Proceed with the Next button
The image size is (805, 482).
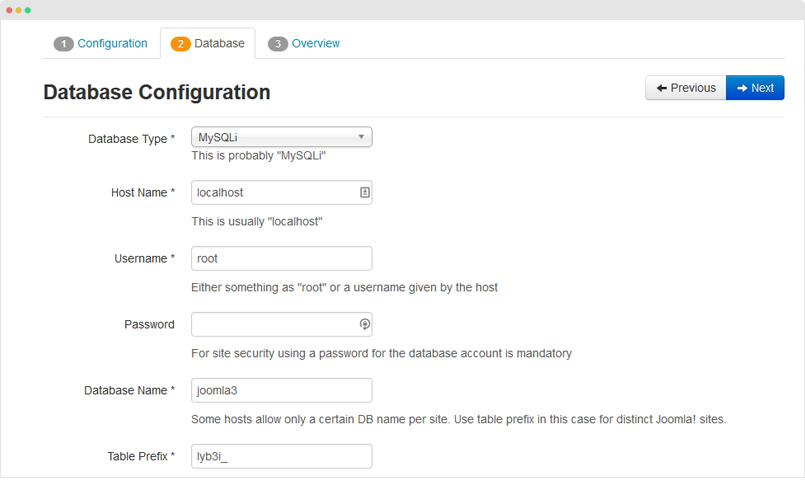click(x=755, y=88)
